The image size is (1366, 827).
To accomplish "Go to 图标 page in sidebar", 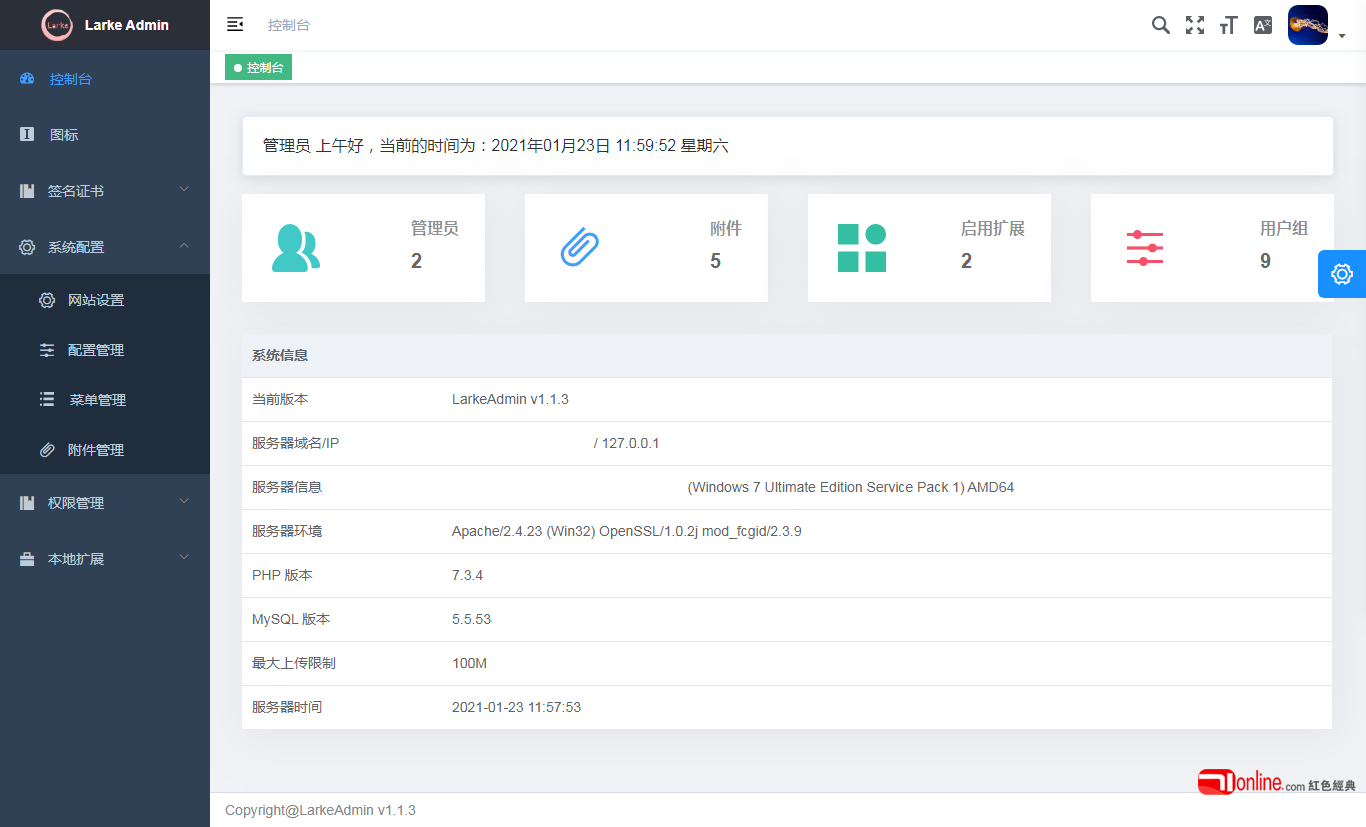I will coord(105,134).
